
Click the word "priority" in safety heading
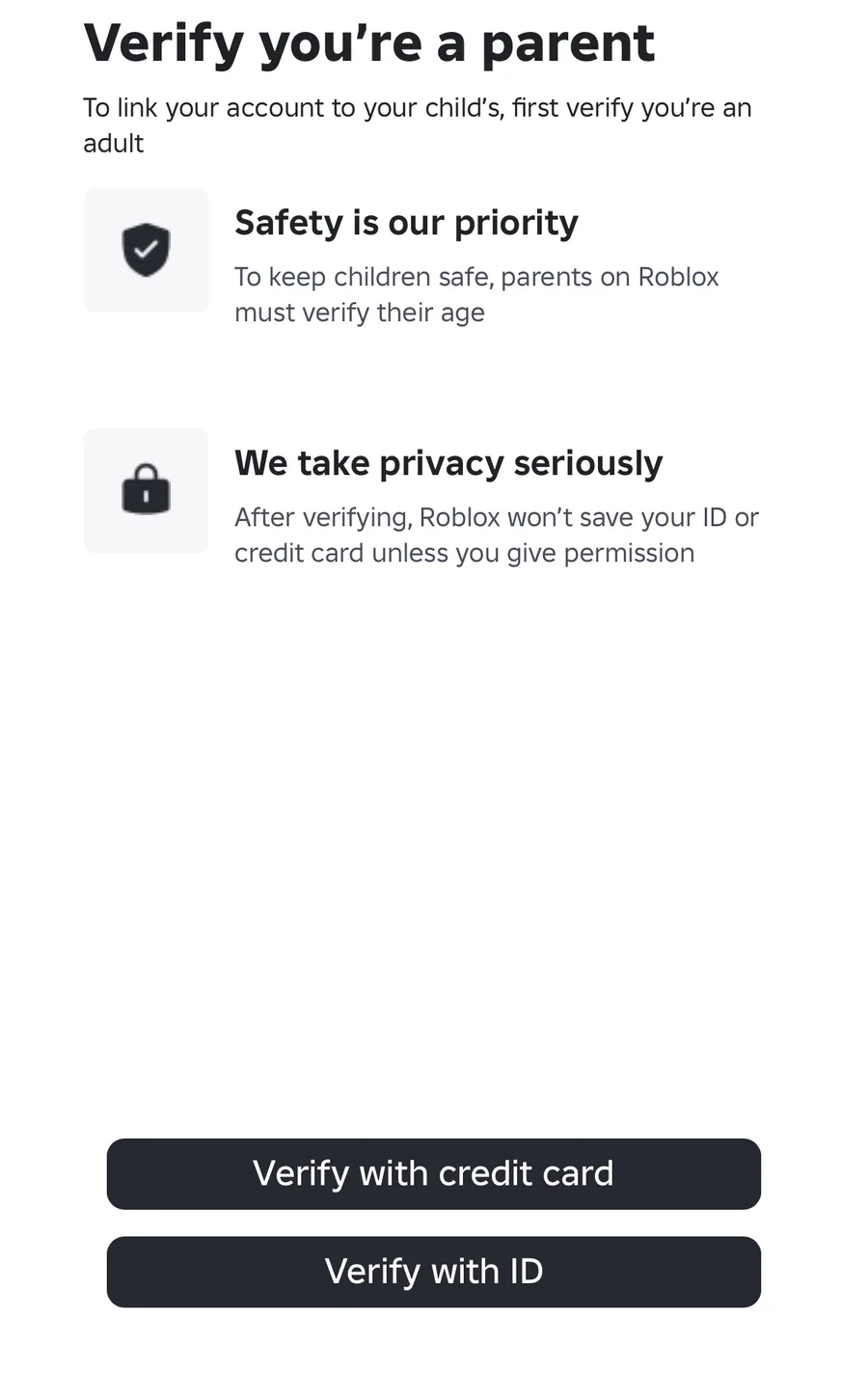click(x=516, y=223)
